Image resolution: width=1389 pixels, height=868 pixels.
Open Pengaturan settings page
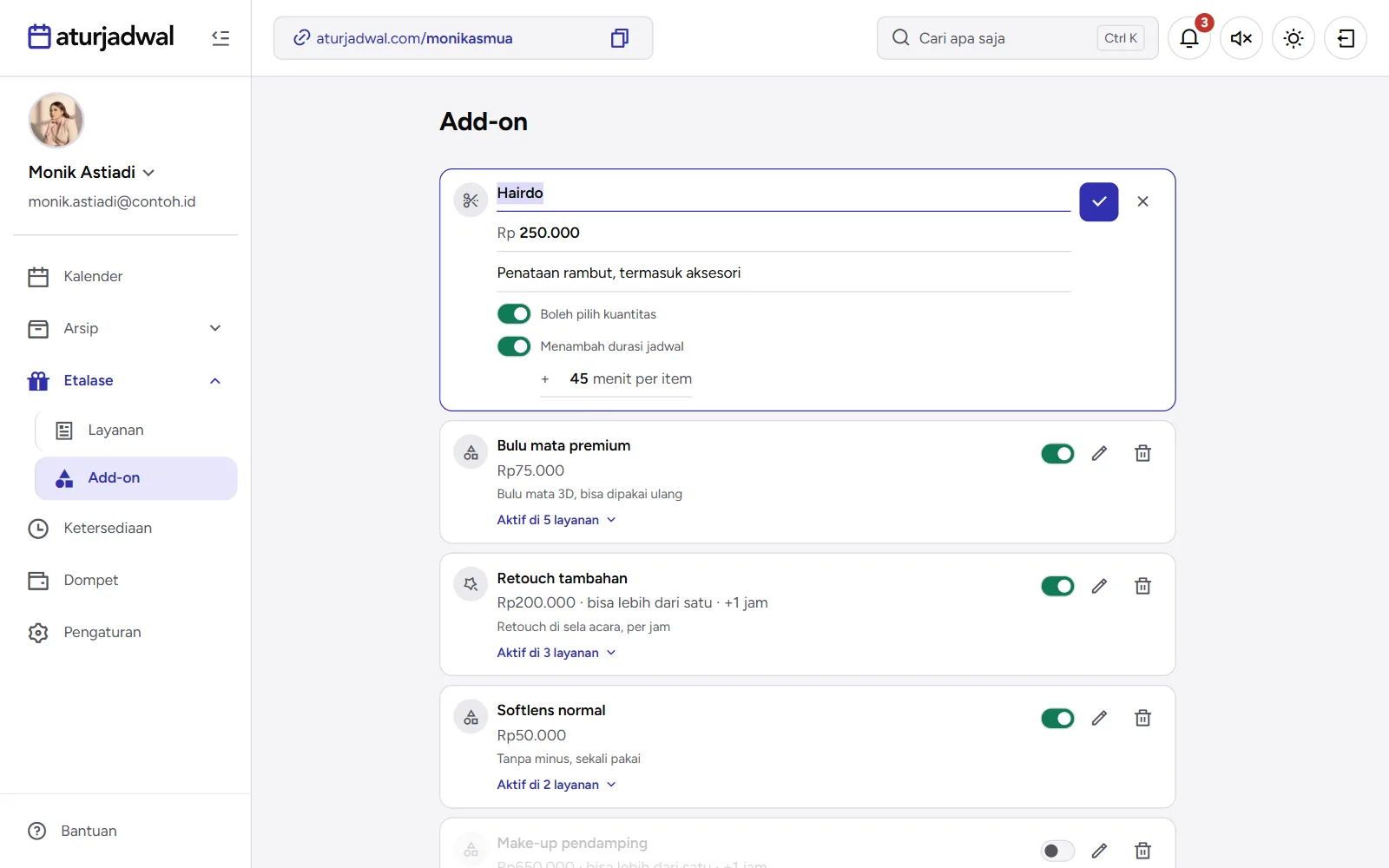(x=125, y=633)
